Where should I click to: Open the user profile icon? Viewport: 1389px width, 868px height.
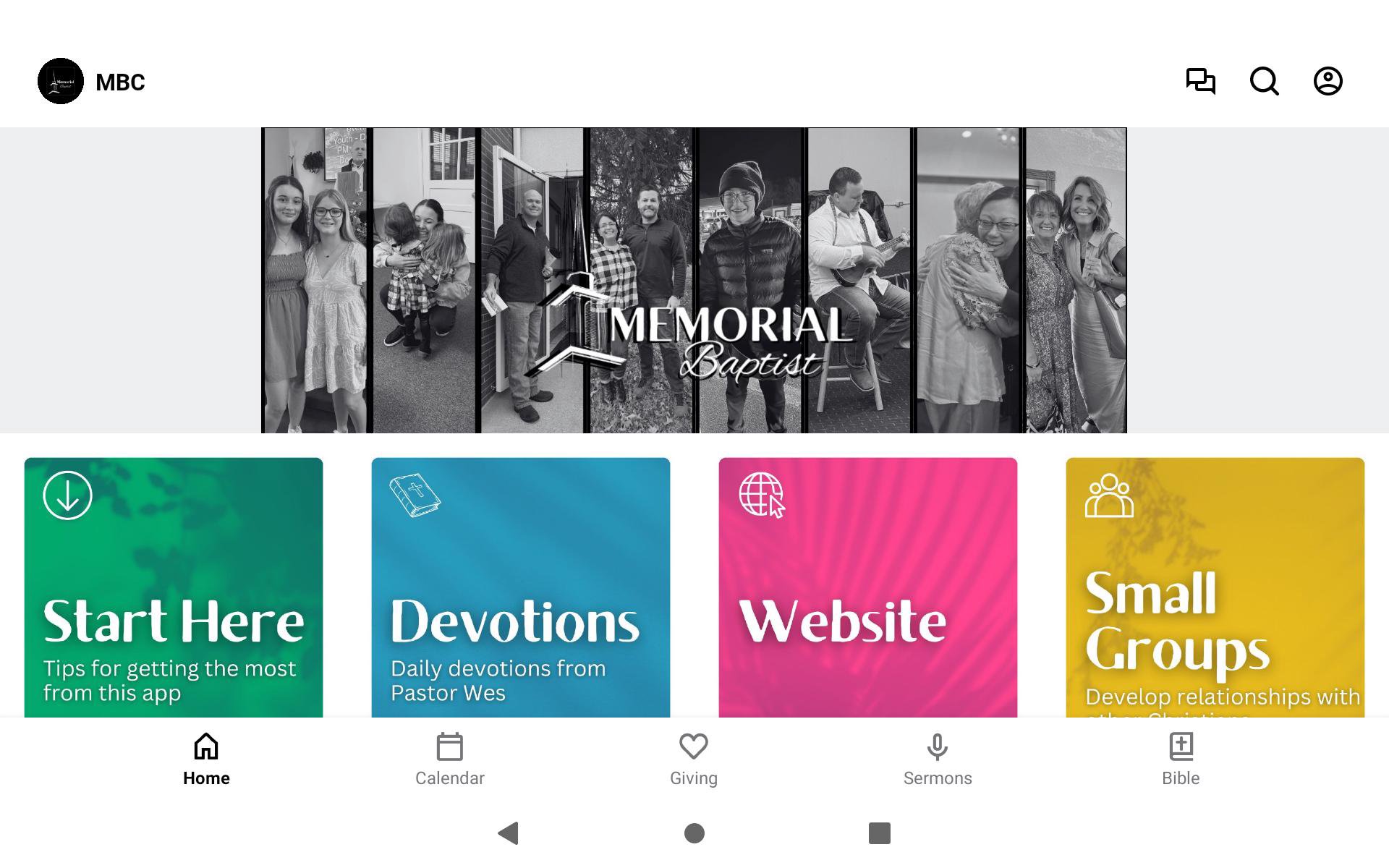click(1328, 81)
